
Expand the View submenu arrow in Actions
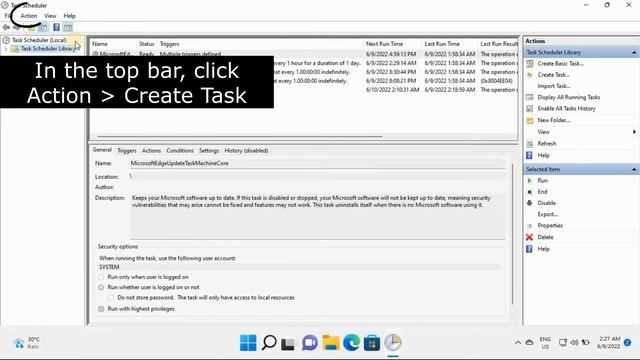coord(634,132)
